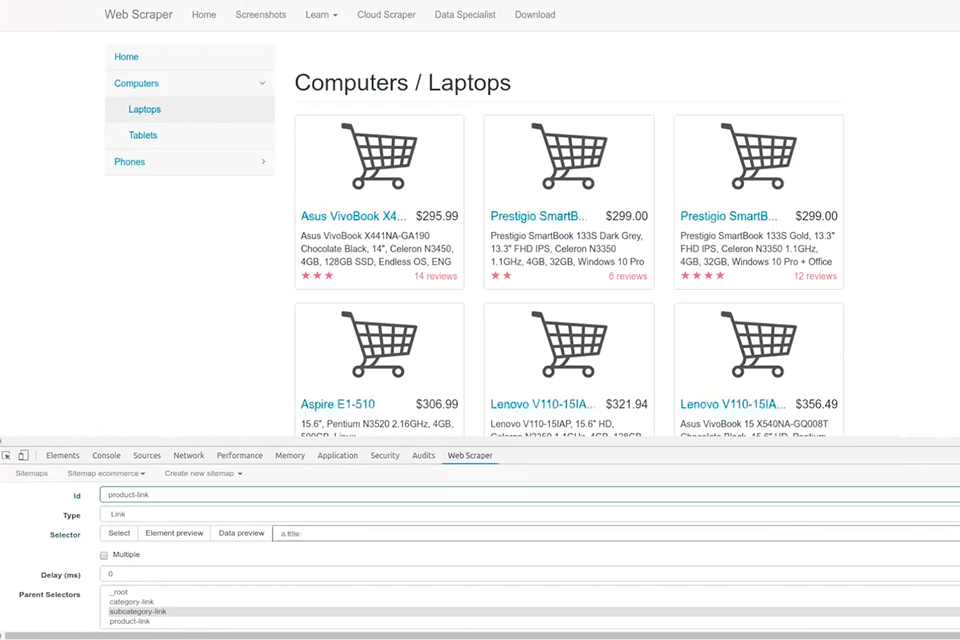This screenshot has width=960, height=640.
Task: Click the $306.99 price text
Action: point(437,404)
